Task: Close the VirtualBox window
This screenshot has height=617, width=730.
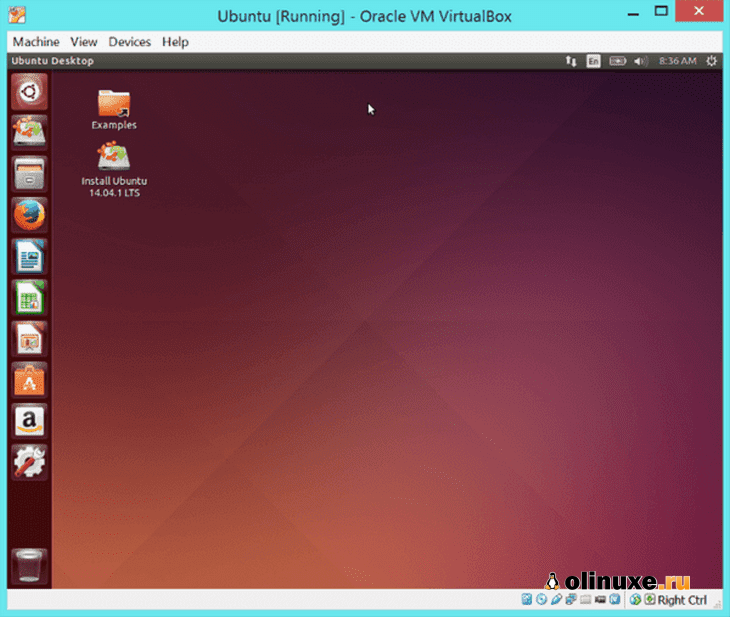Action: [x=699, y=11]
